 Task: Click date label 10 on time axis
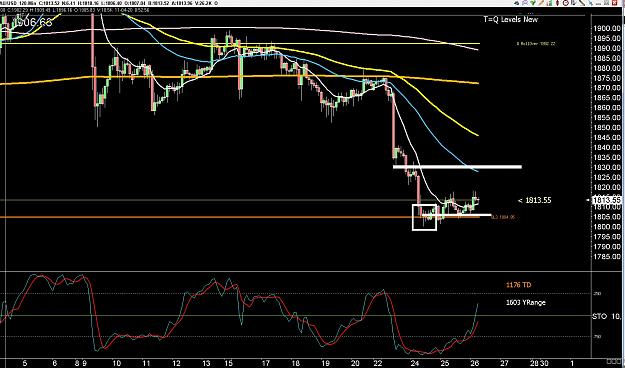116,363
